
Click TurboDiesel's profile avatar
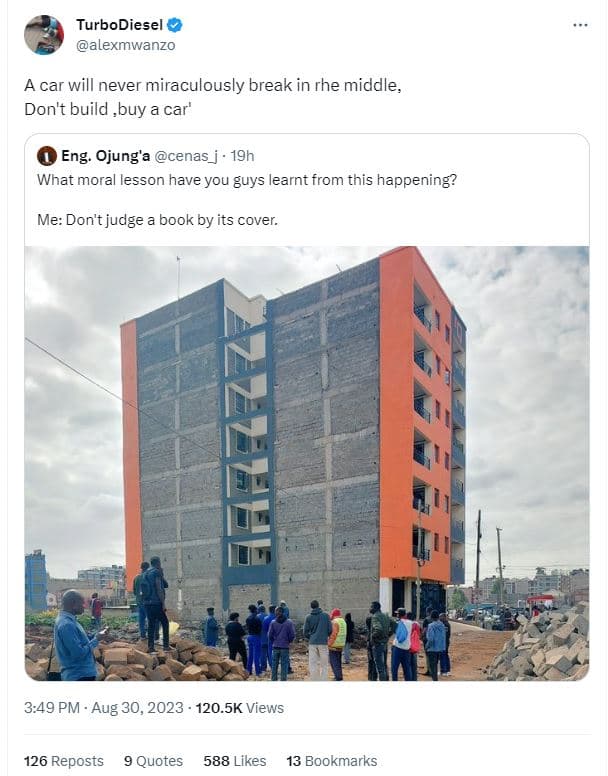pos(44,35)
